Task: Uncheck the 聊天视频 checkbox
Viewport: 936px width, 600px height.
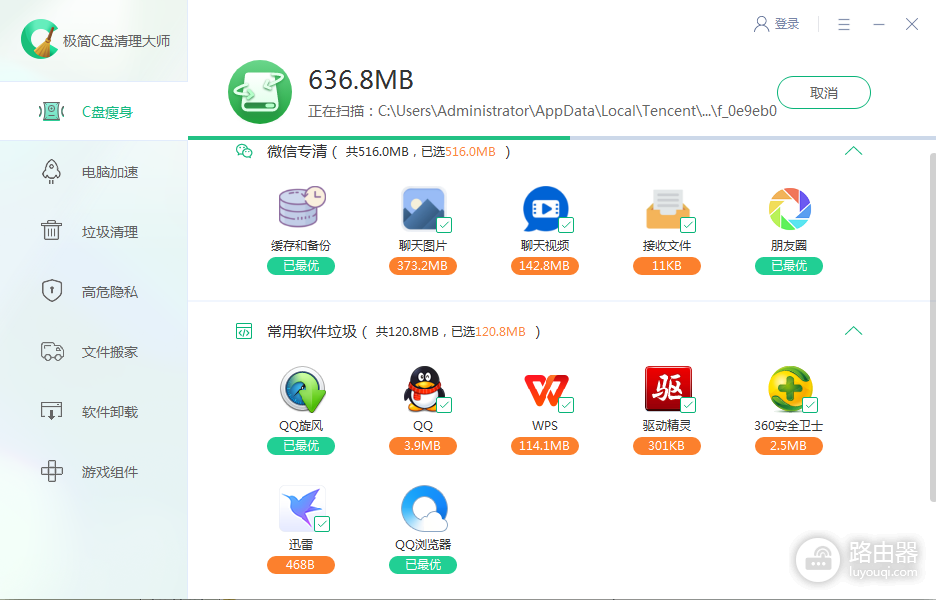Action: point(566,225)
